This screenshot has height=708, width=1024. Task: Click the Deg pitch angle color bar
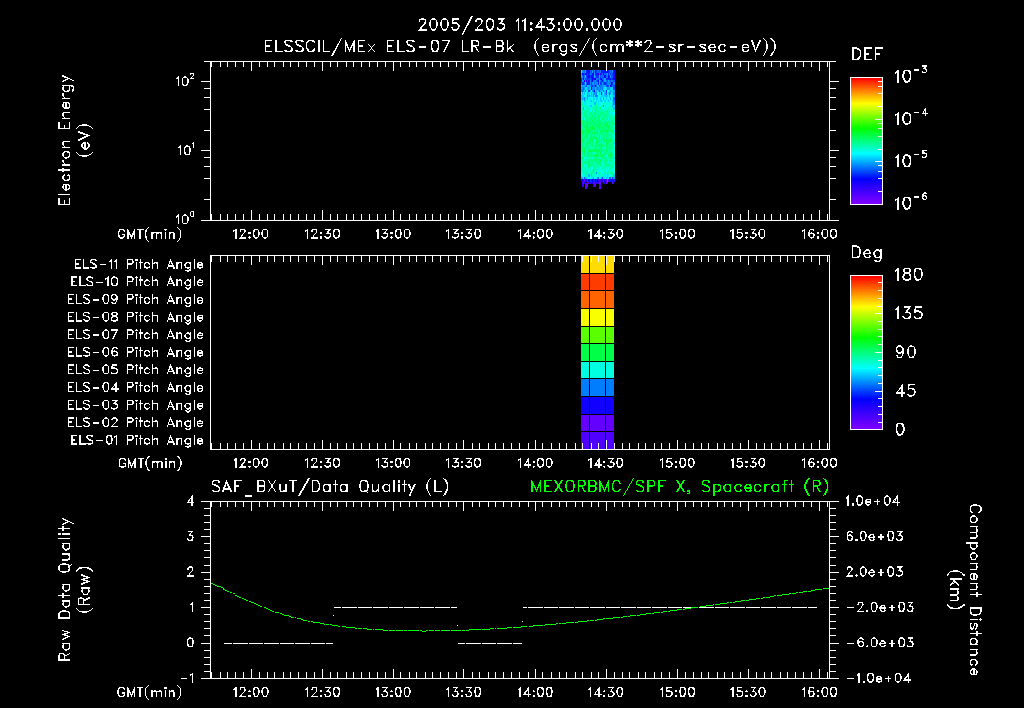[x=866, y=352]
